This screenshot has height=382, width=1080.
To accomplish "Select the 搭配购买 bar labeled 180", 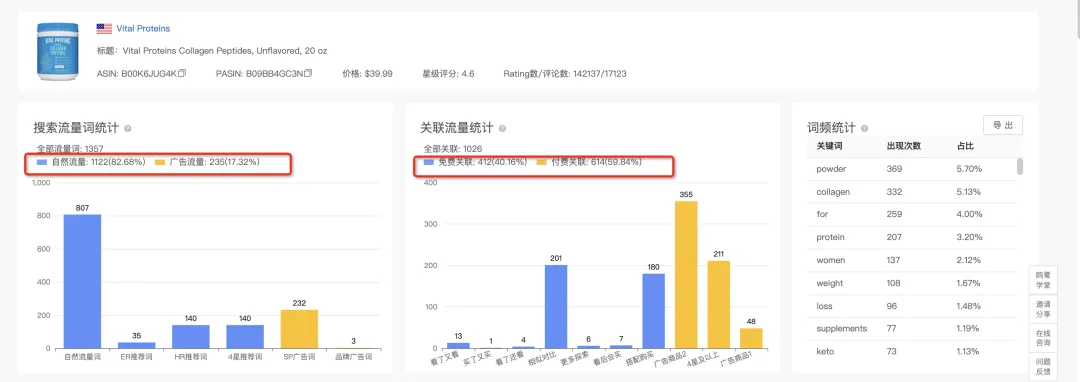I will [x=654, y=311].
